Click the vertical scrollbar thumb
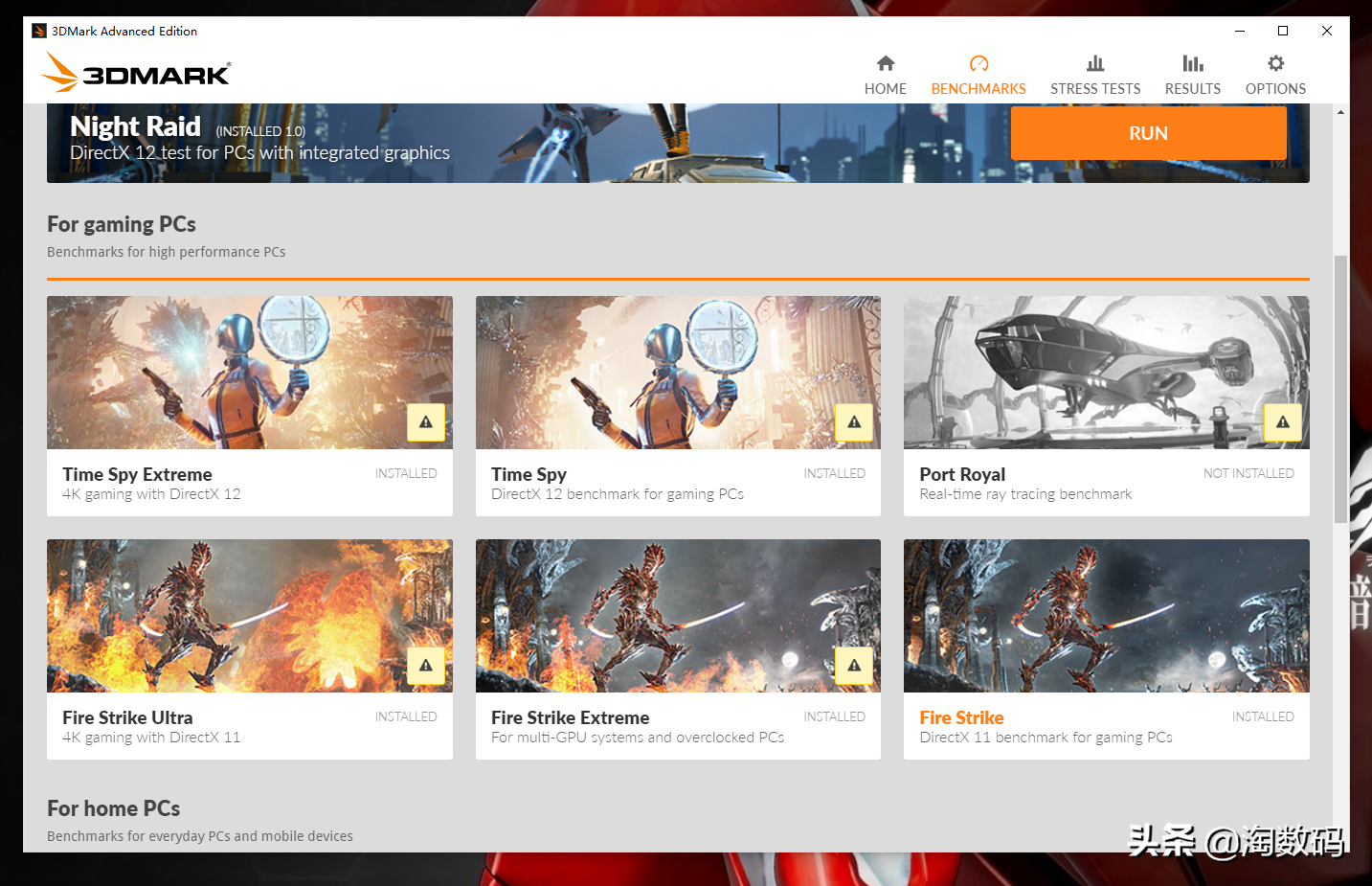This screenshot has height=886, width=1372. [x=1340, y=389]
